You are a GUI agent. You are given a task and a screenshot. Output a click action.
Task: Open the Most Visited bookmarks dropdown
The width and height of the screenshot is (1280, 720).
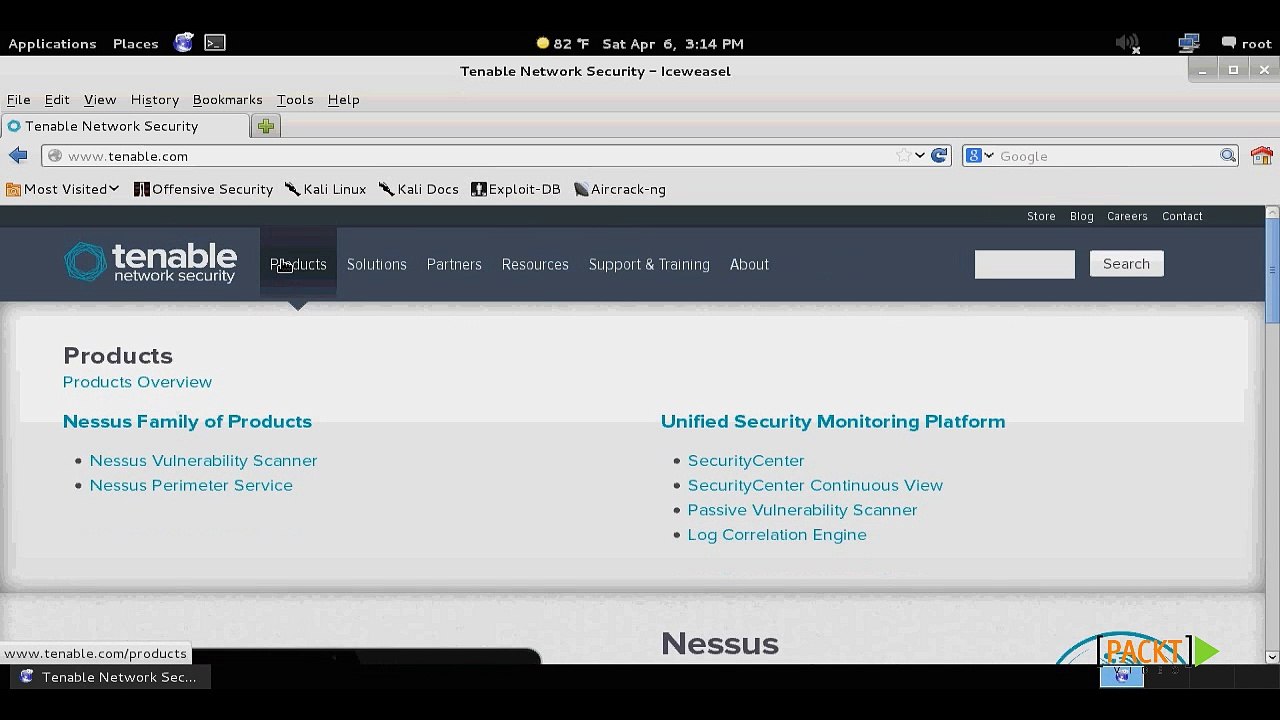(63, 189)
